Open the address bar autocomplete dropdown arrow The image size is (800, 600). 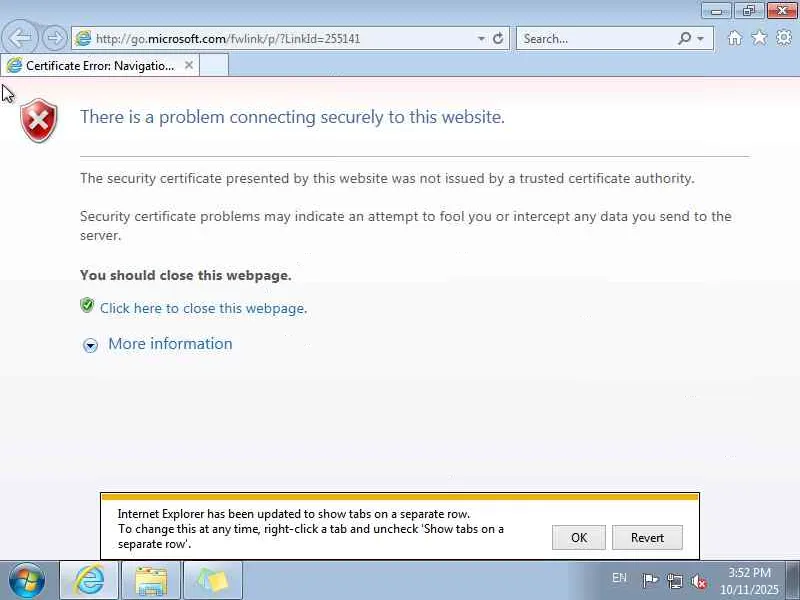pyautogui.click(x=481, y=38)
